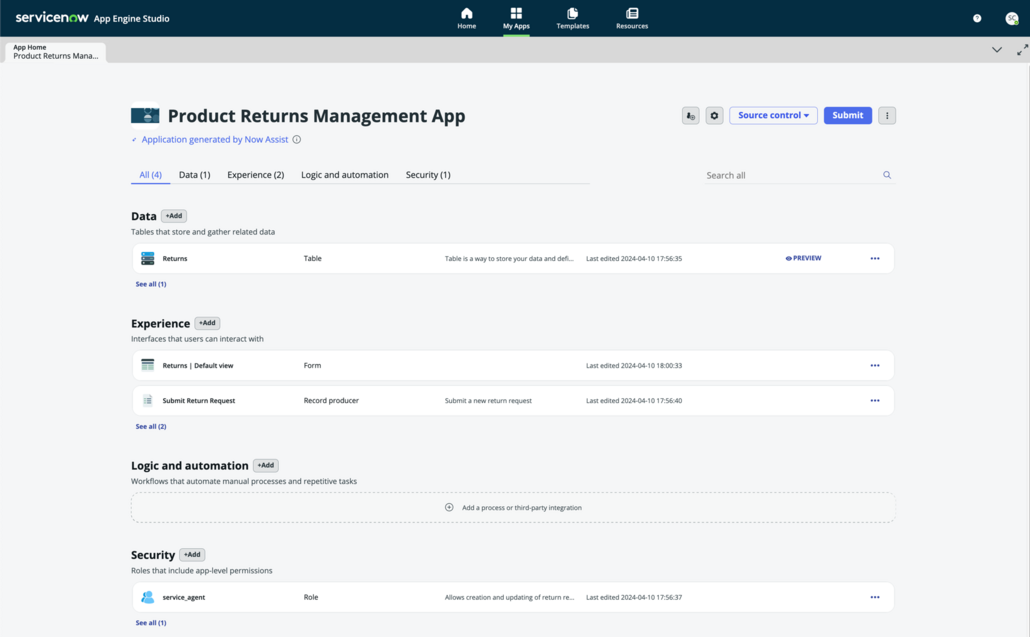Click the plus circle icon in automation box
The image size is (1030, 637).
[449, 508]
